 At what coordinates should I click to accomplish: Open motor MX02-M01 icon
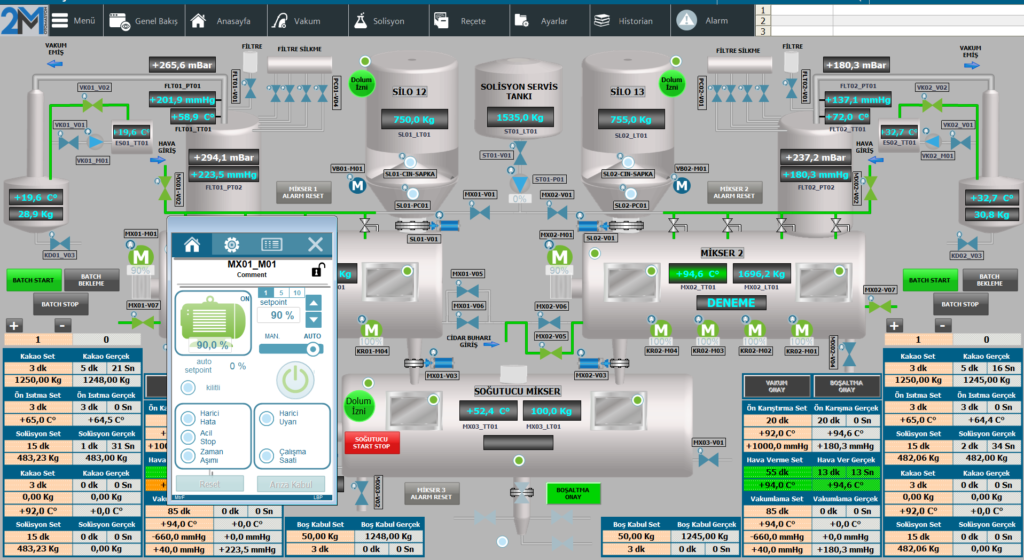[x=560, y=257]
